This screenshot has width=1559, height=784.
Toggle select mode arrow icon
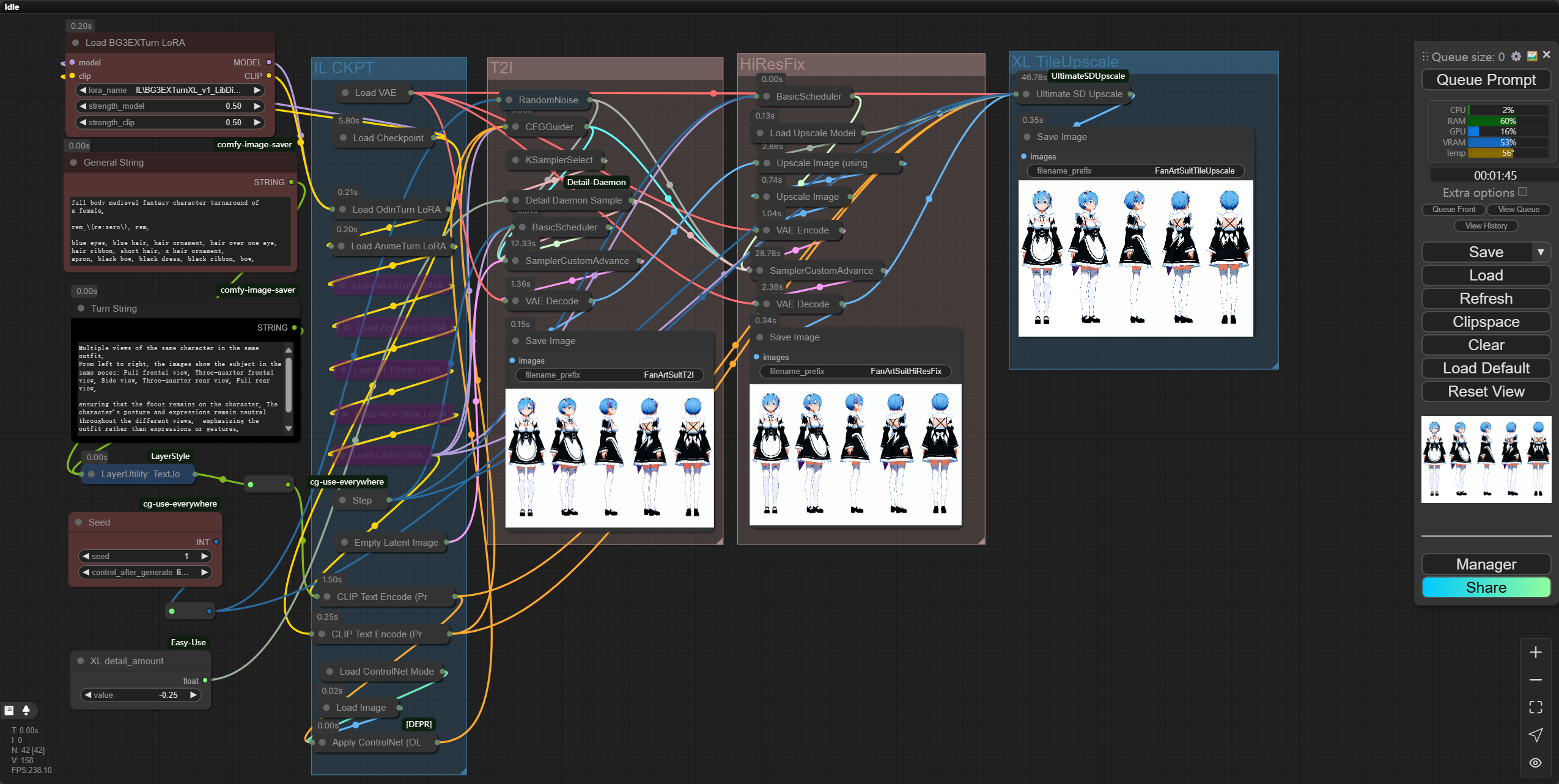pyautogui.click(x=1535, y=735)
